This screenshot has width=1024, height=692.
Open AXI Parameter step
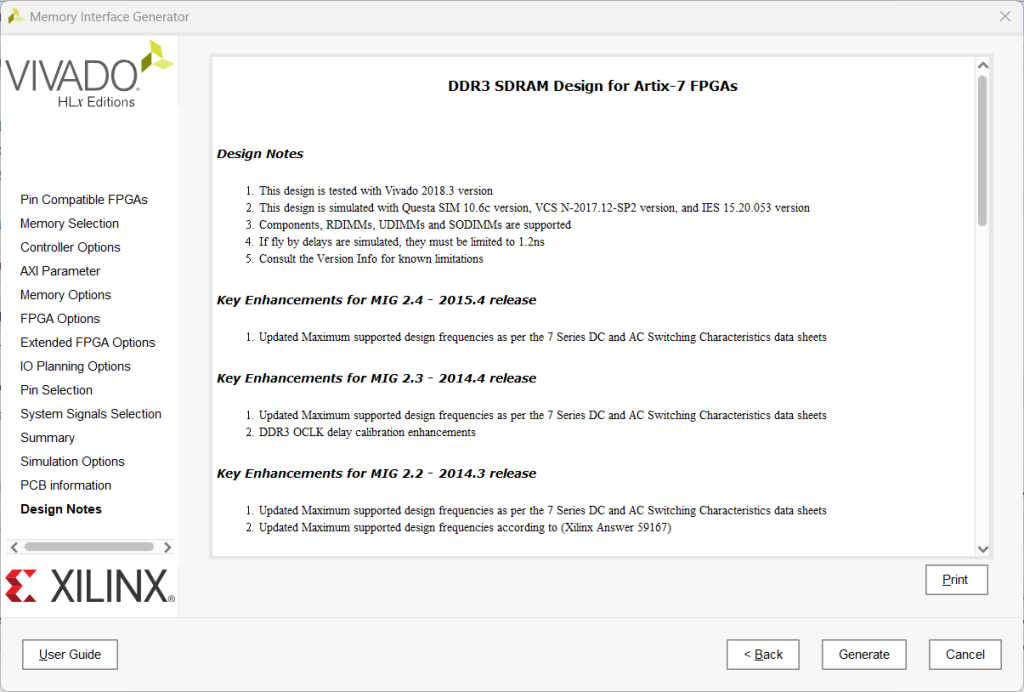[60, 271]
